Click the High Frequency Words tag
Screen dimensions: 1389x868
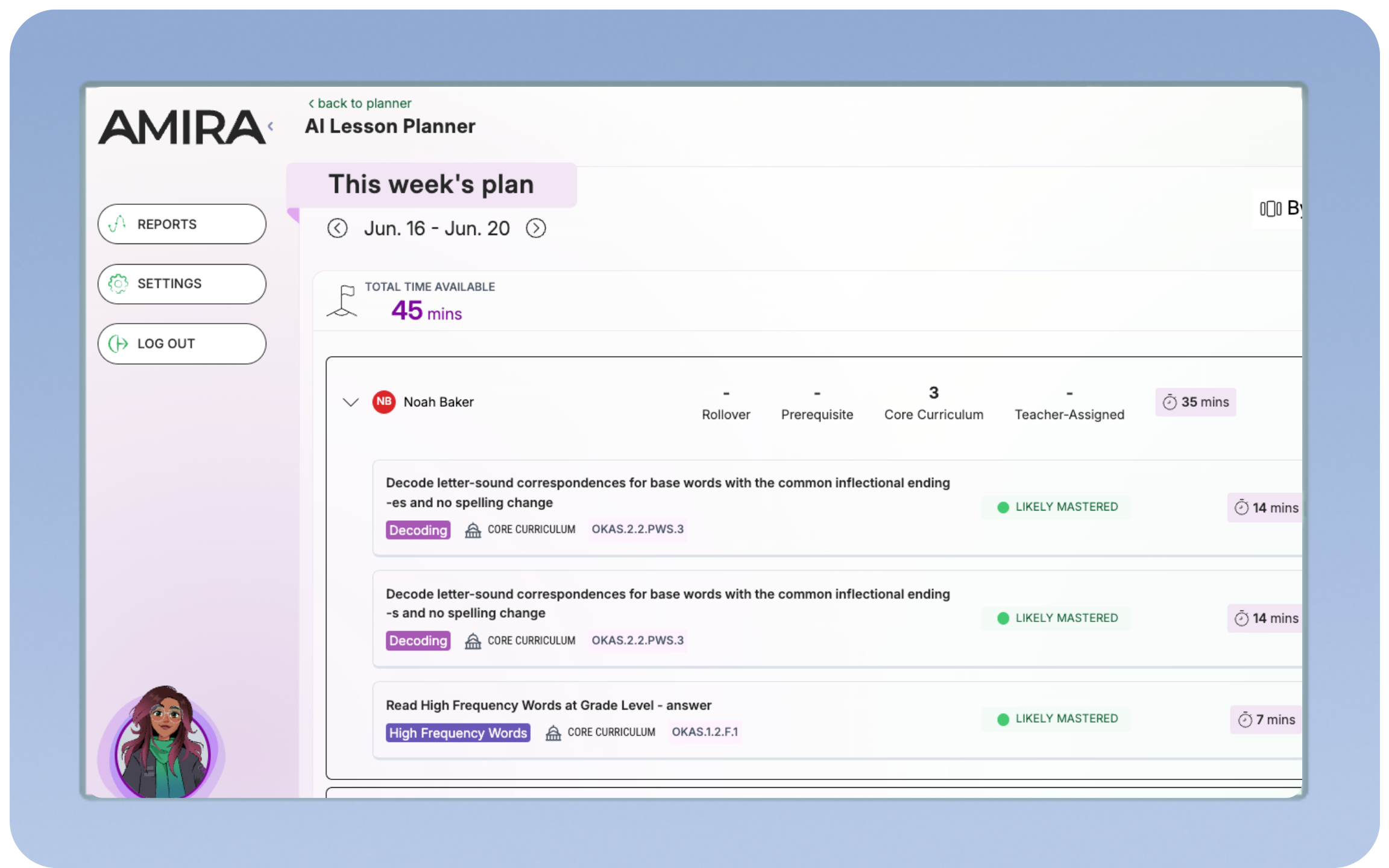click(x=458, y=733)
